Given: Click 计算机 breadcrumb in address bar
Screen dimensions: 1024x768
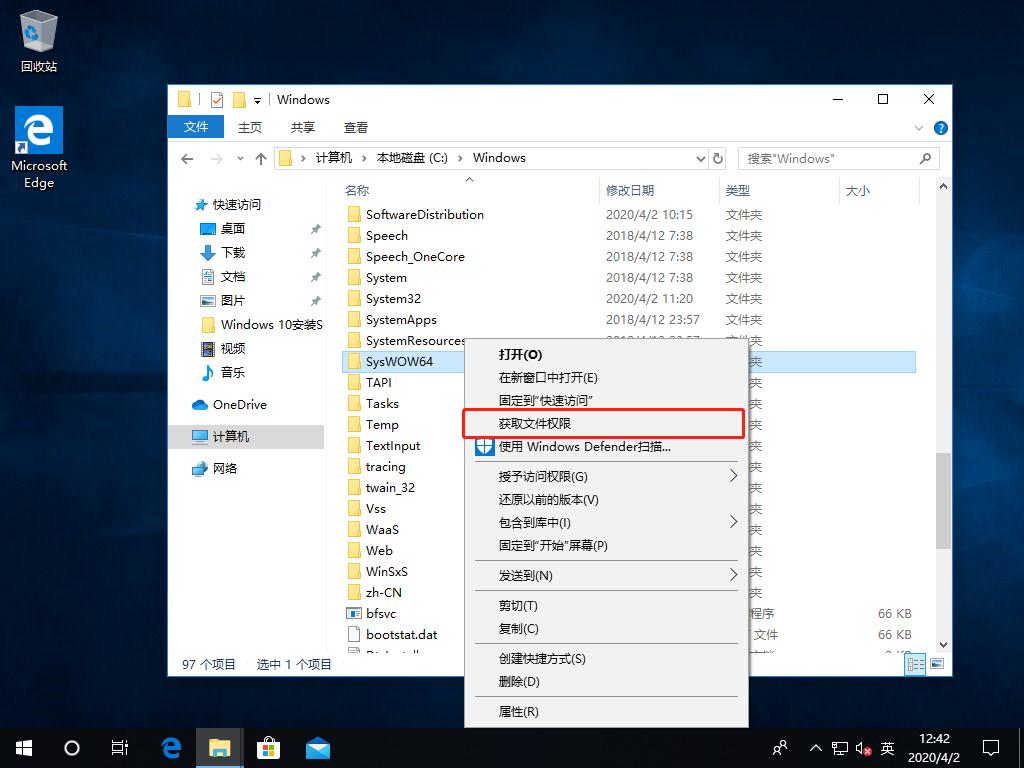Looking at the screenshot, I should coord(334,158).
